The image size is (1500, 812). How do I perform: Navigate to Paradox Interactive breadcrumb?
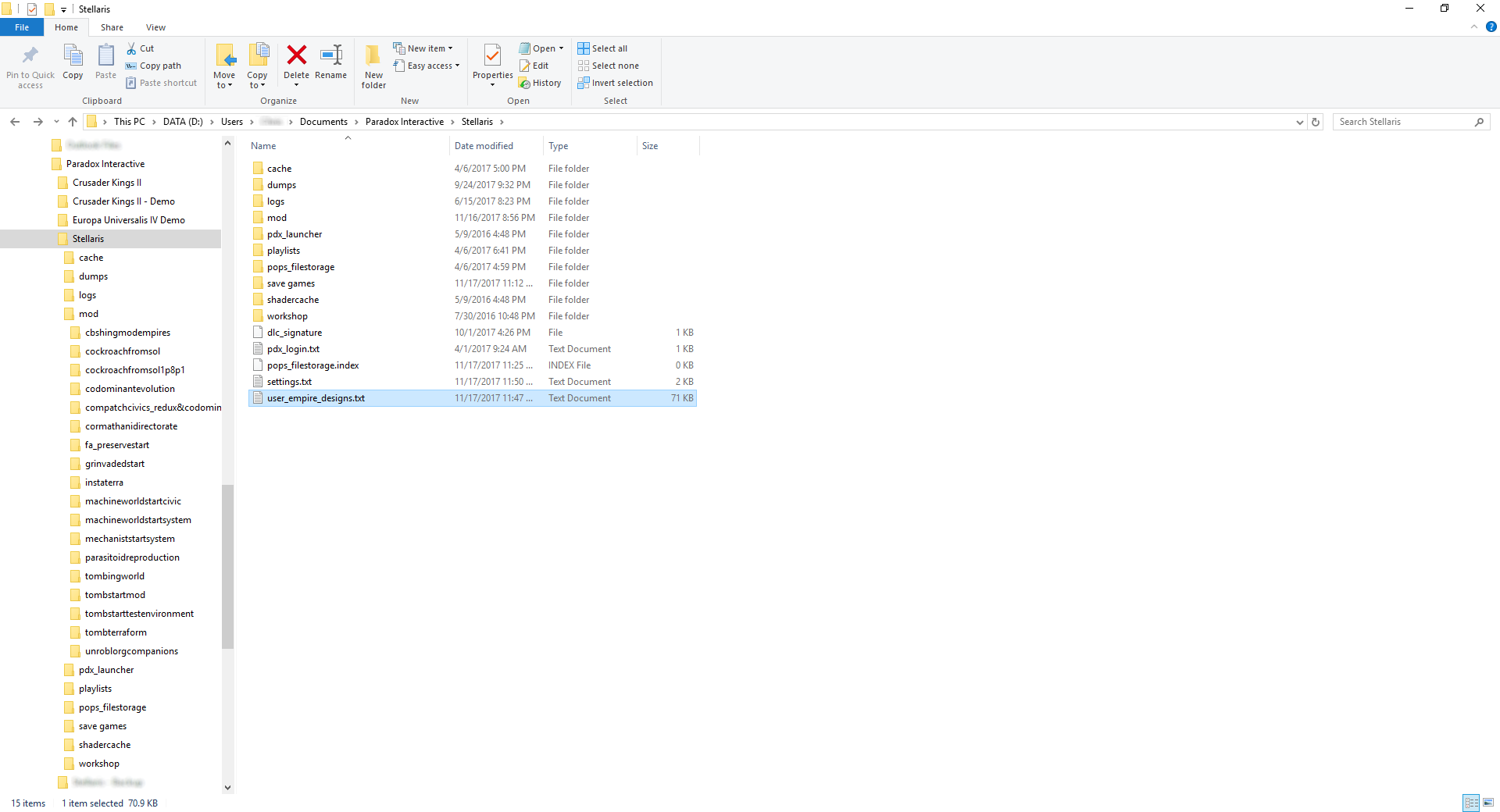(405, 122)
